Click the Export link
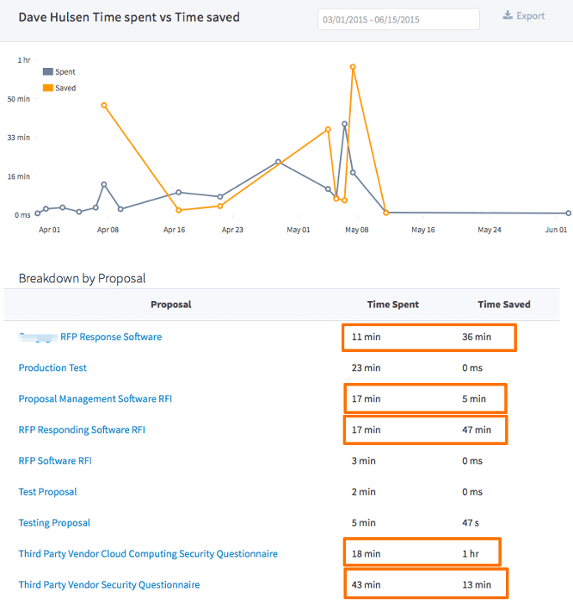 [523, 16]
